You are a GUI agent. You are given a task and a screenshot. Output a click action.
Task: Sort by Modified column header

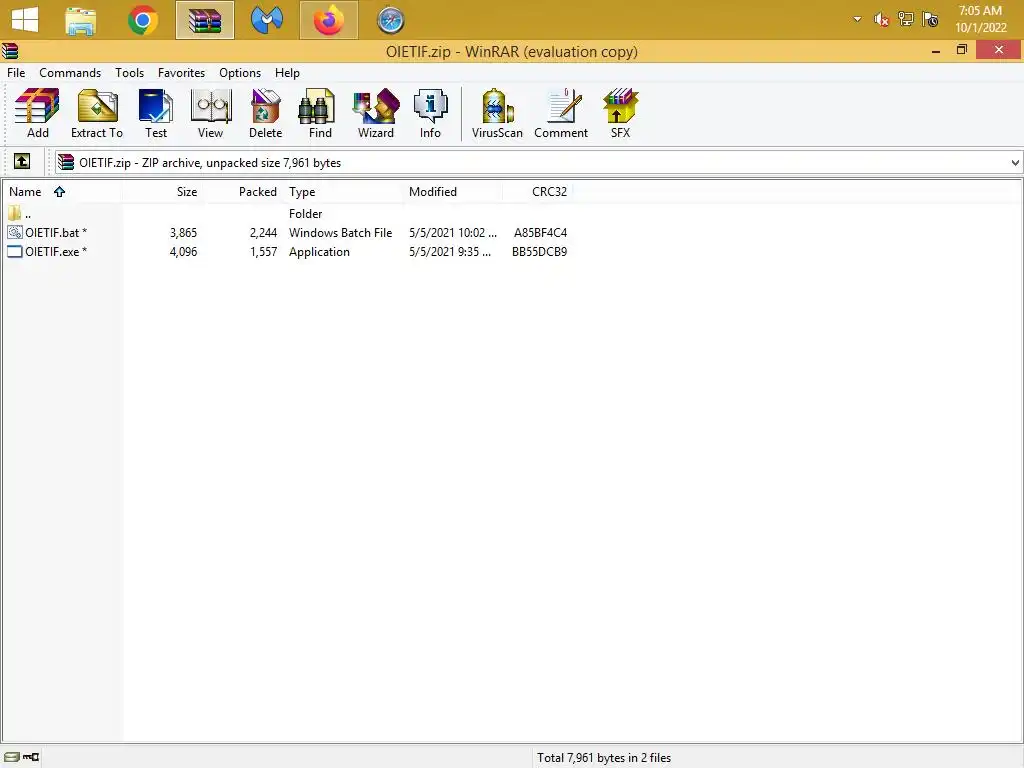[453, 191]
